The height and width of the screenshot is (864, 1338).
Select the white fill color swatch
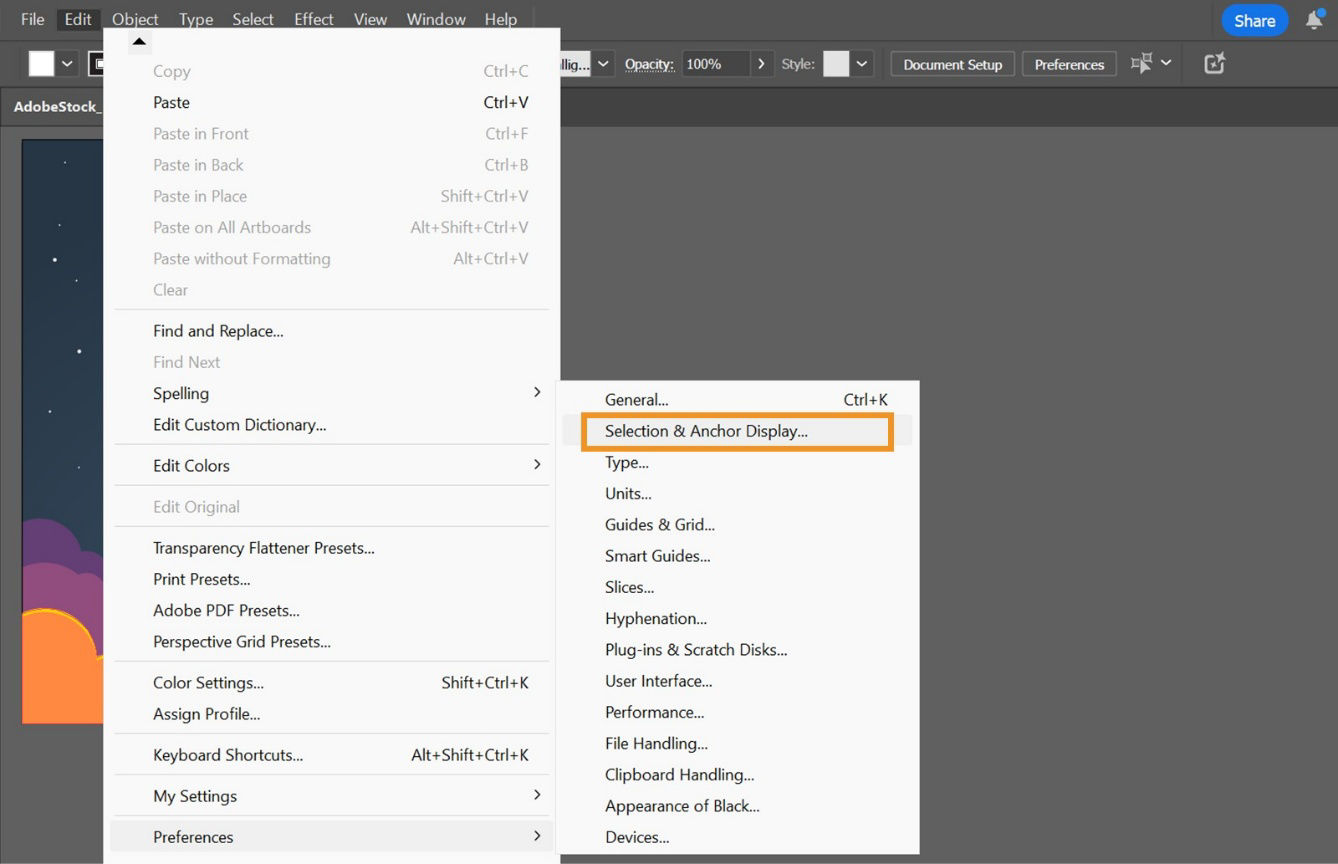click(x=40, y=63)
